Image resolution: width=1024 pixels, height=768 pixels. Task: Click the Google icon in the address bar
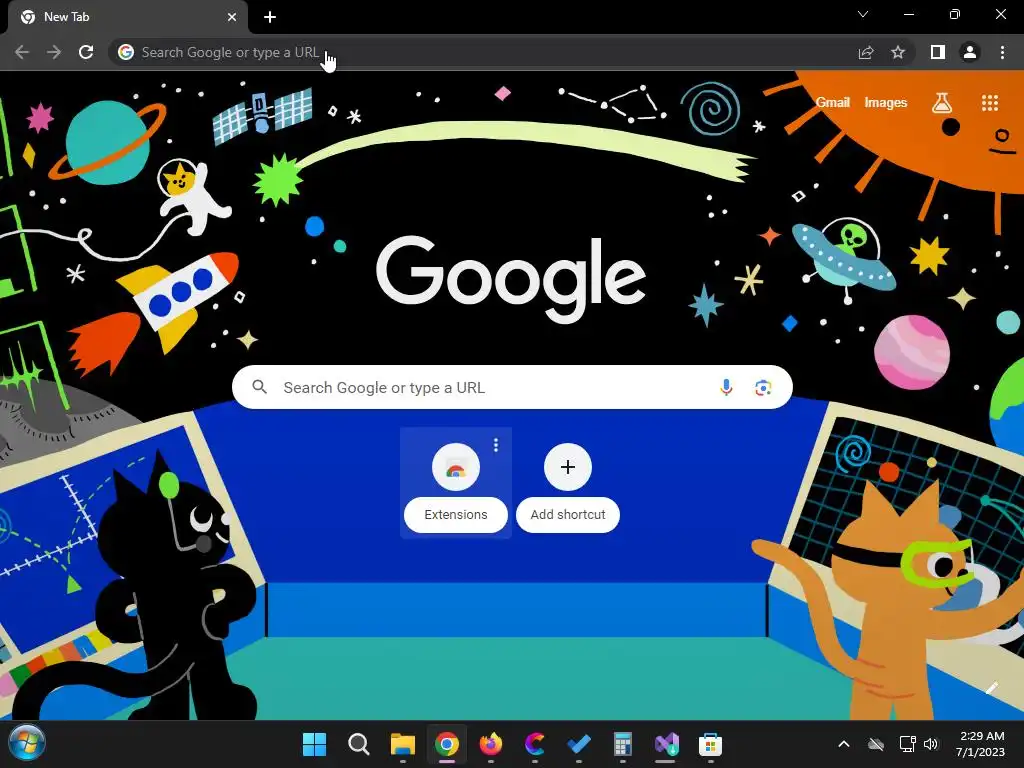click(x=126, y=52)
